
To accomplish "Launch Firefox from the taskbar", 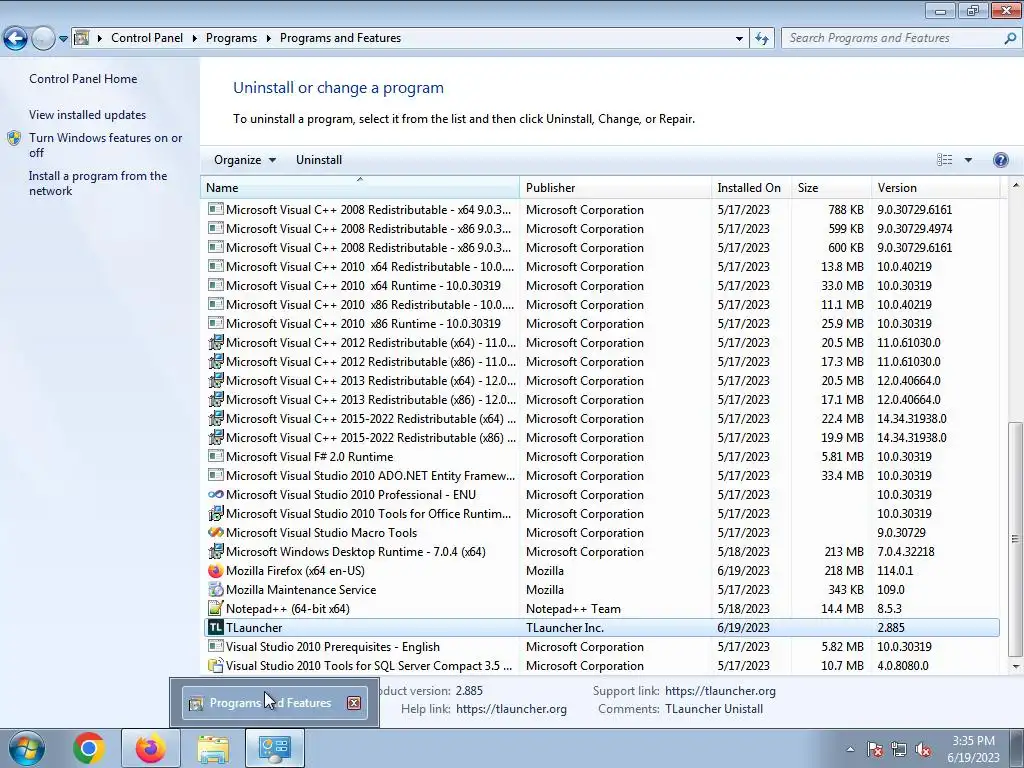I will [150, 748].
